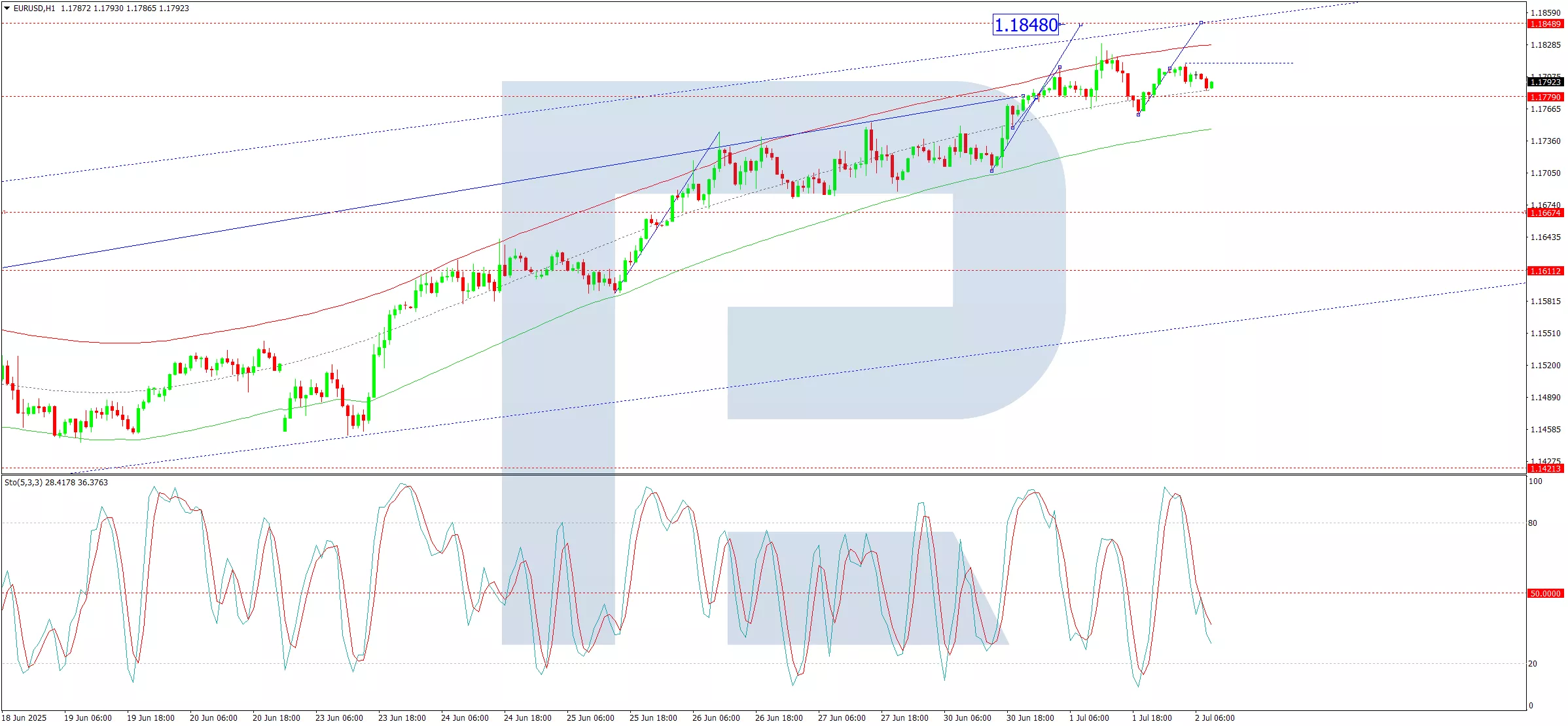Select the 30 Jun 18:00 time label
This screenshot has height=726, width=1568.
[1030, 718]
